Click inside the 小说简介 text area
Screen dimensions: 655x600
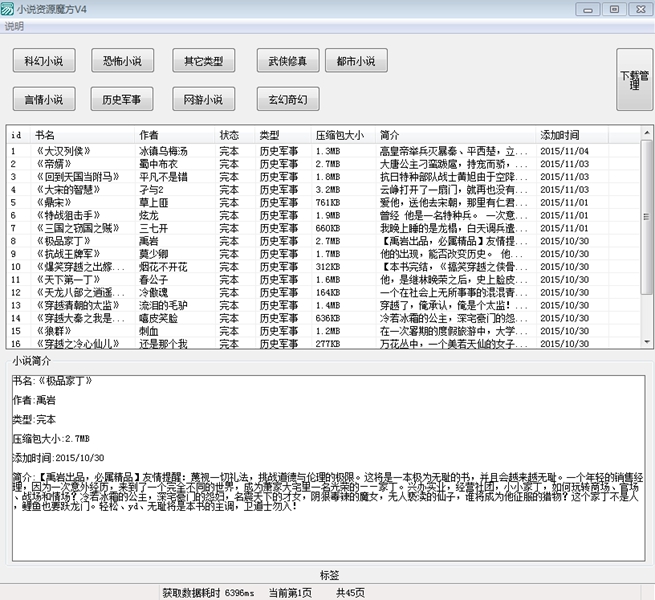click(x=329, y=468)
